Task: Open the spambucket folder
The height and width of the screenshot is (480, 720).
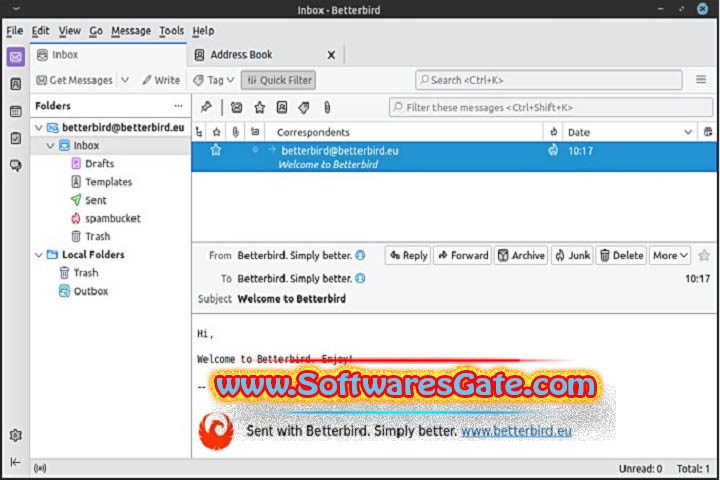Action: pos(112,218)
